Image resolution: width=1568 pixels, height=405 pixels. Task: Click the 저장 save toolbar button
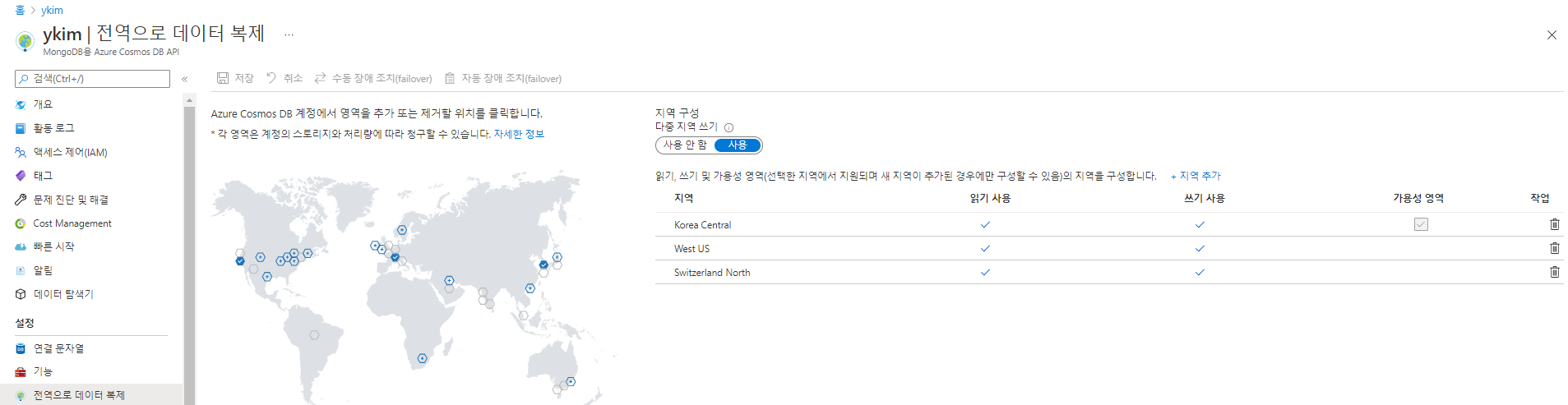pyautogui.click(x=235, y=78)
